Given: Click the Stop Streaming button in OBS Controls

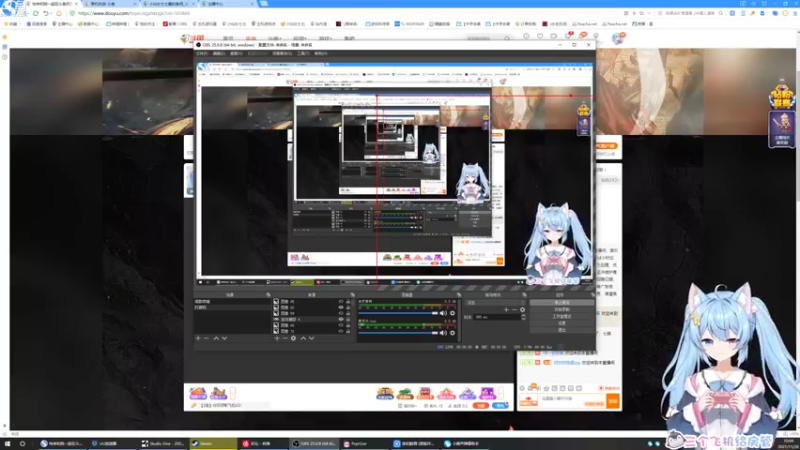Looking at the screenshot, I should tap(562, 303).
